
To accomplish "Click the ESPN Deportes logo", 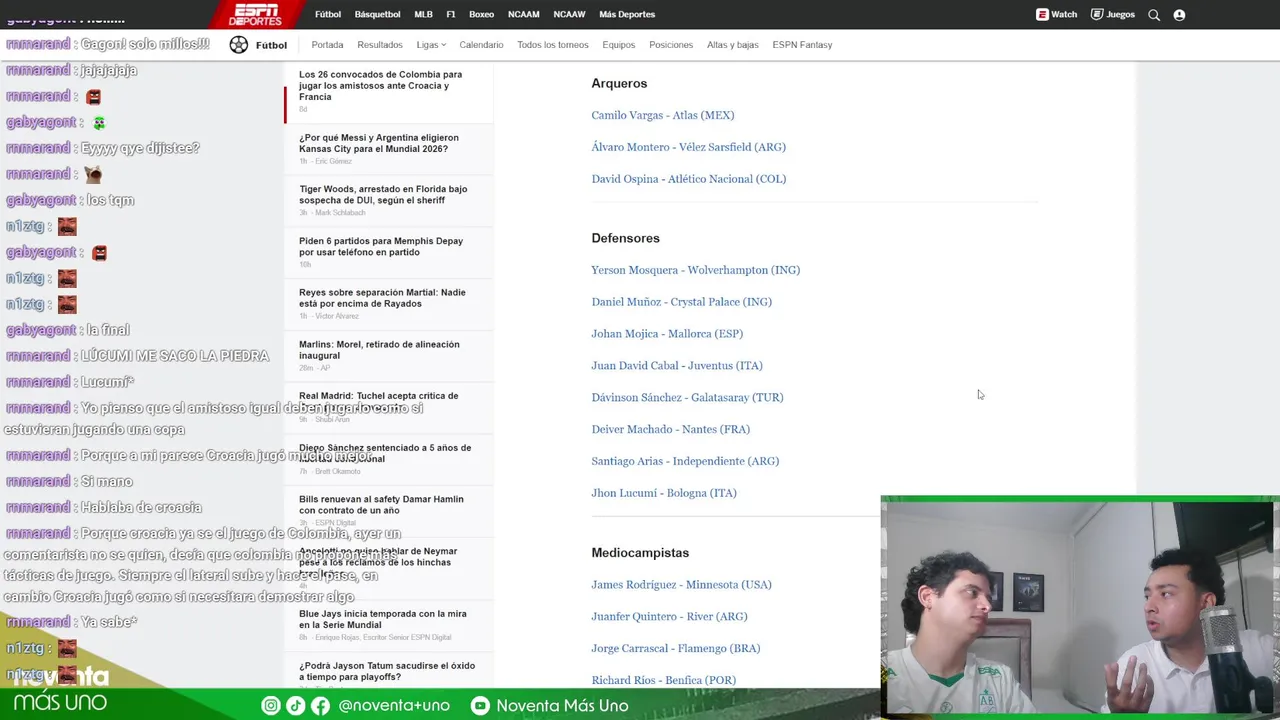I will click(255, 14).
